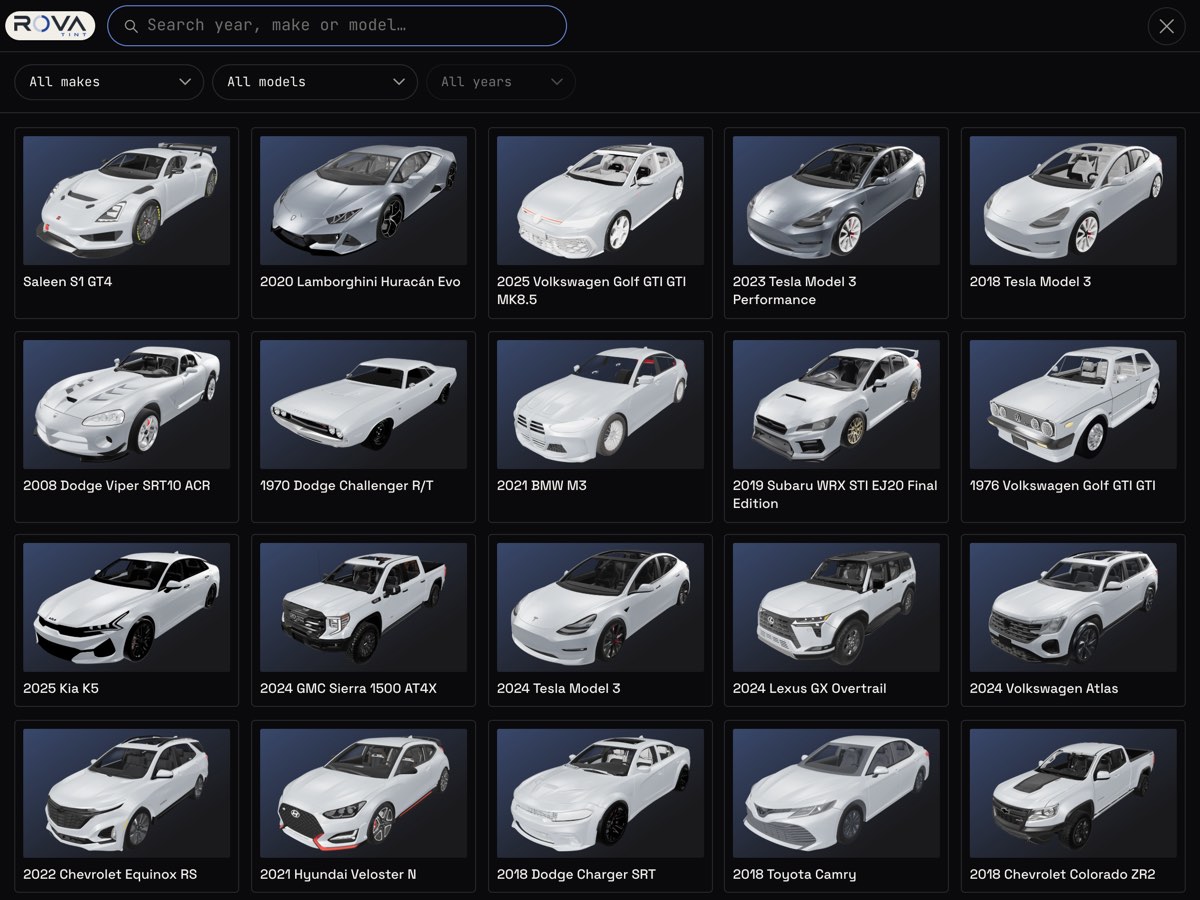Click the "2020 Lamborghini Huracán Evo" label
Image resolution: width=1200 pixels, height=900 pixels.
pyautogui.click(x=360, y=282)
